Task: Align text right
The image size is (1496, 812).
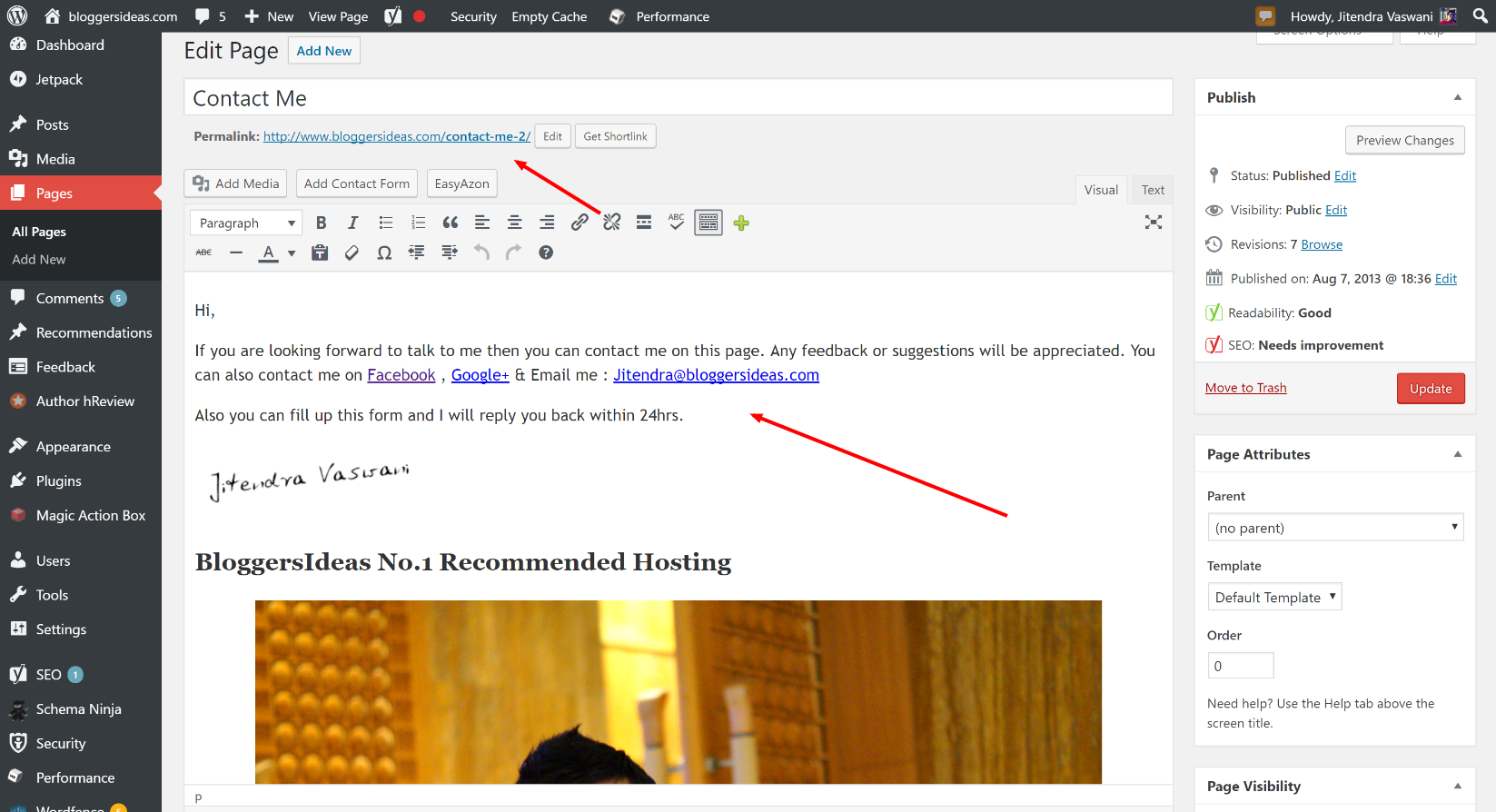Action: pos(547,223)
